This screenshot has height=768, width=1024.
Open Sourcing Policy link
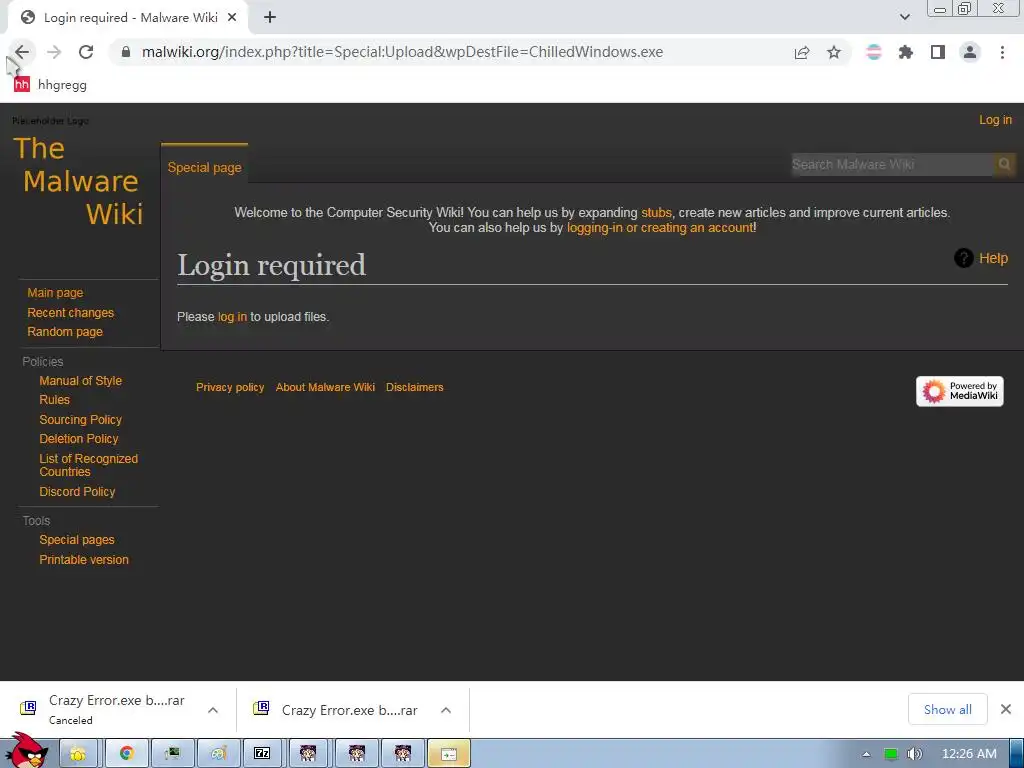[x=80, y=420]
